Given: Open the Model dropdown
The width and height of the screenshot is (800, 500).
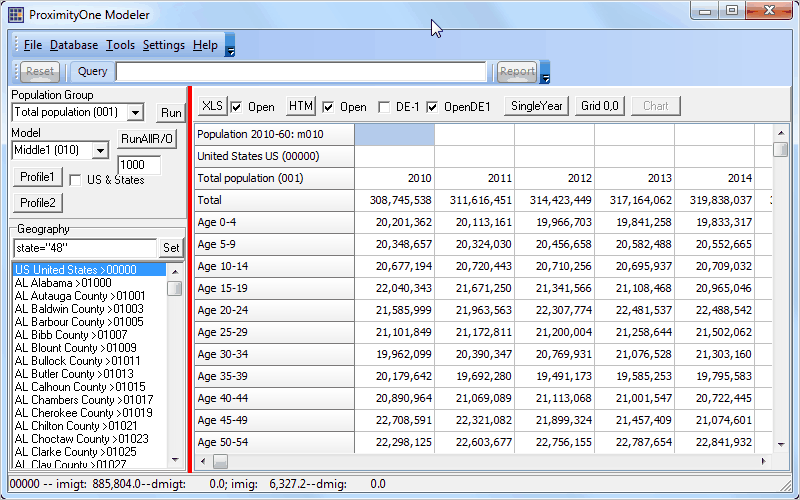Looking at the screenshot, I should pos(101,151).
